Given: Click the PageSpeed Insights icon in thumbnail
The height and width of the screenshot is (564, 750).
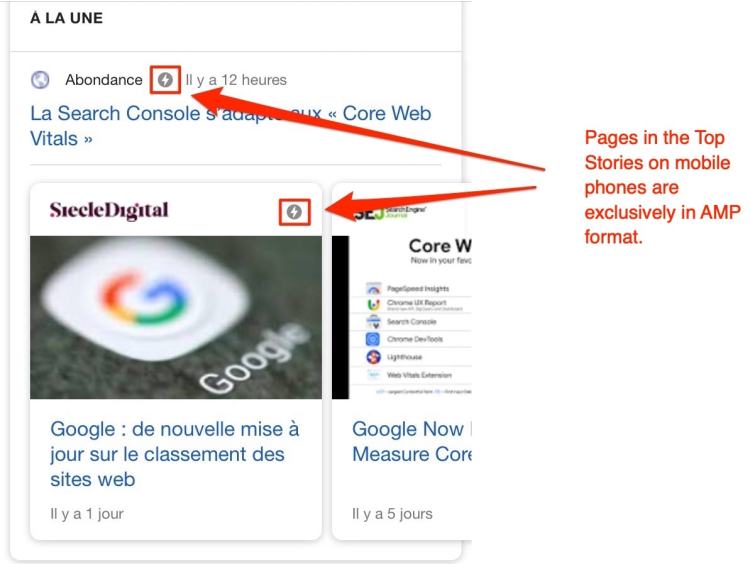Looking at the screenshot, I should pos(374,288).
